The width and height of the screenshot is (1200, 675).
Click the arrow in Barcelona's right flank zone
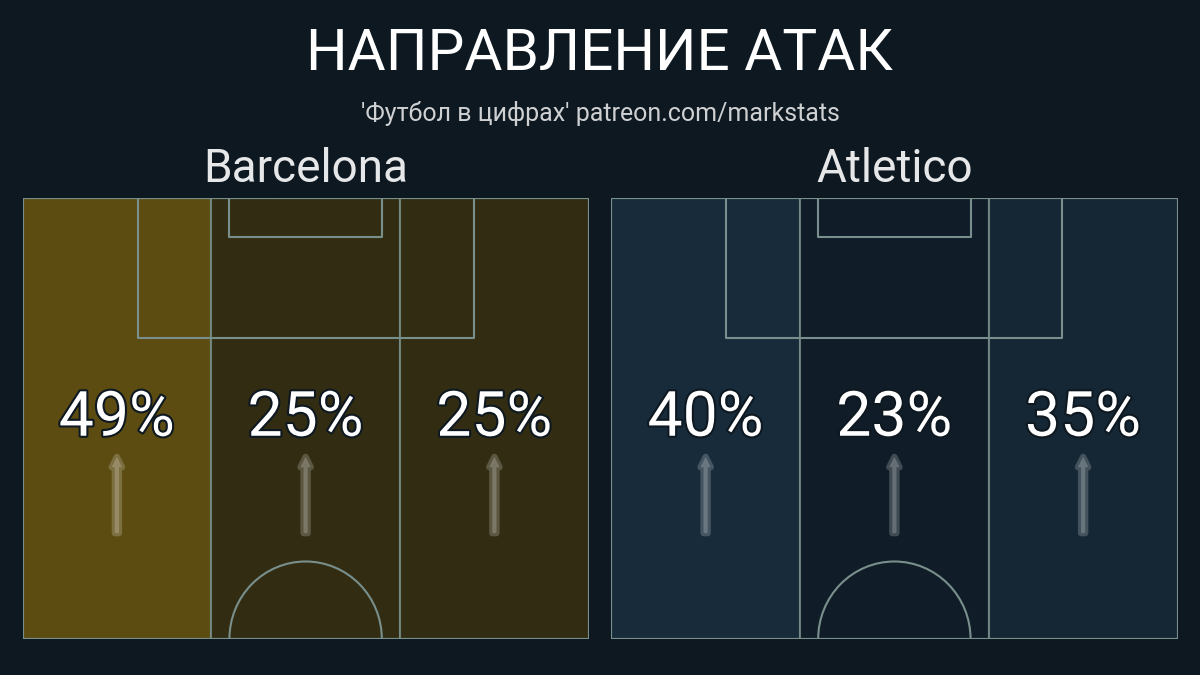pos(494,495)
